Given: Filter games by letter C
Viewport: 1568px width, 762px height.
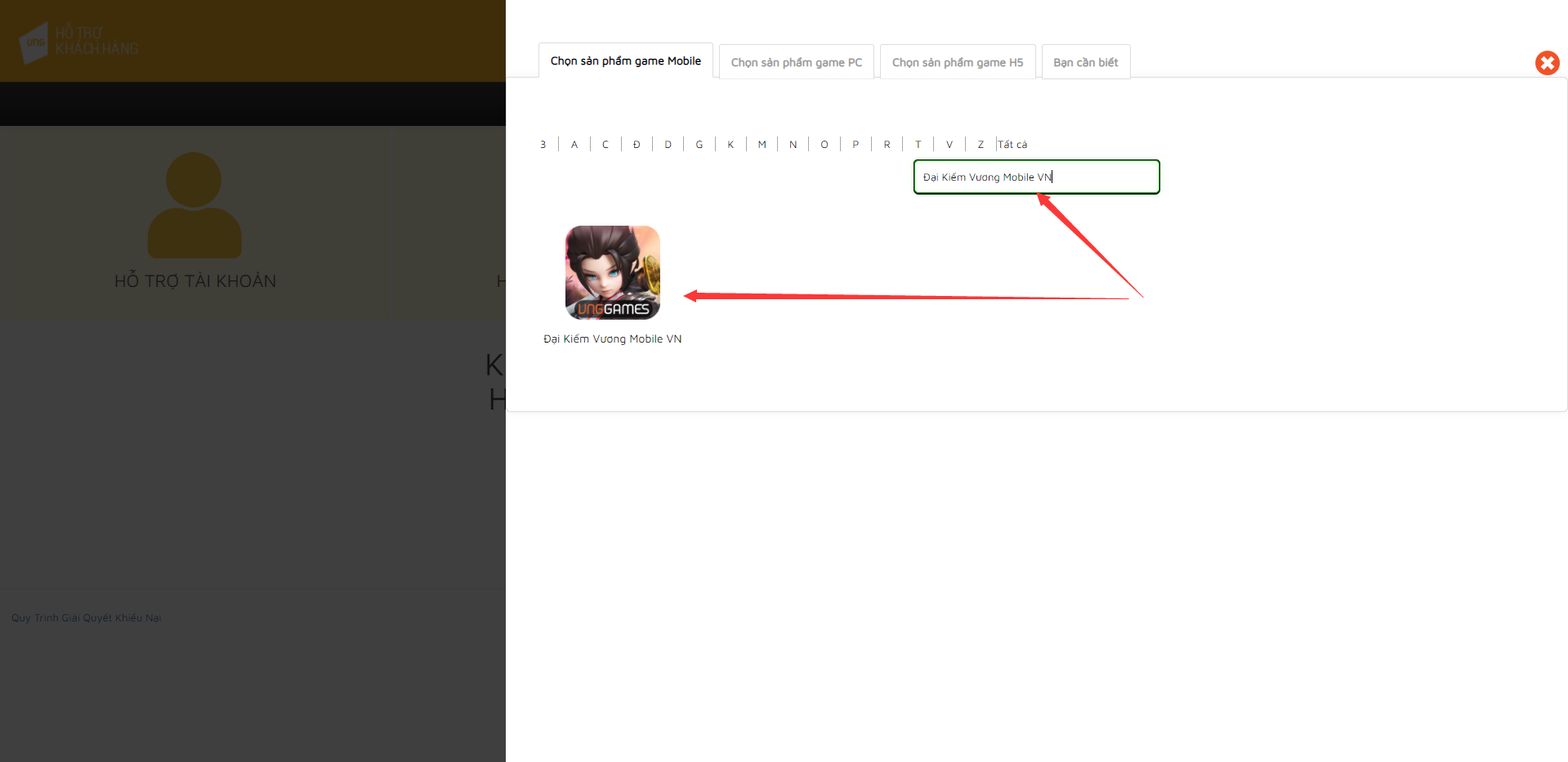Looking at the screenshot, I should tap(605, 145).
